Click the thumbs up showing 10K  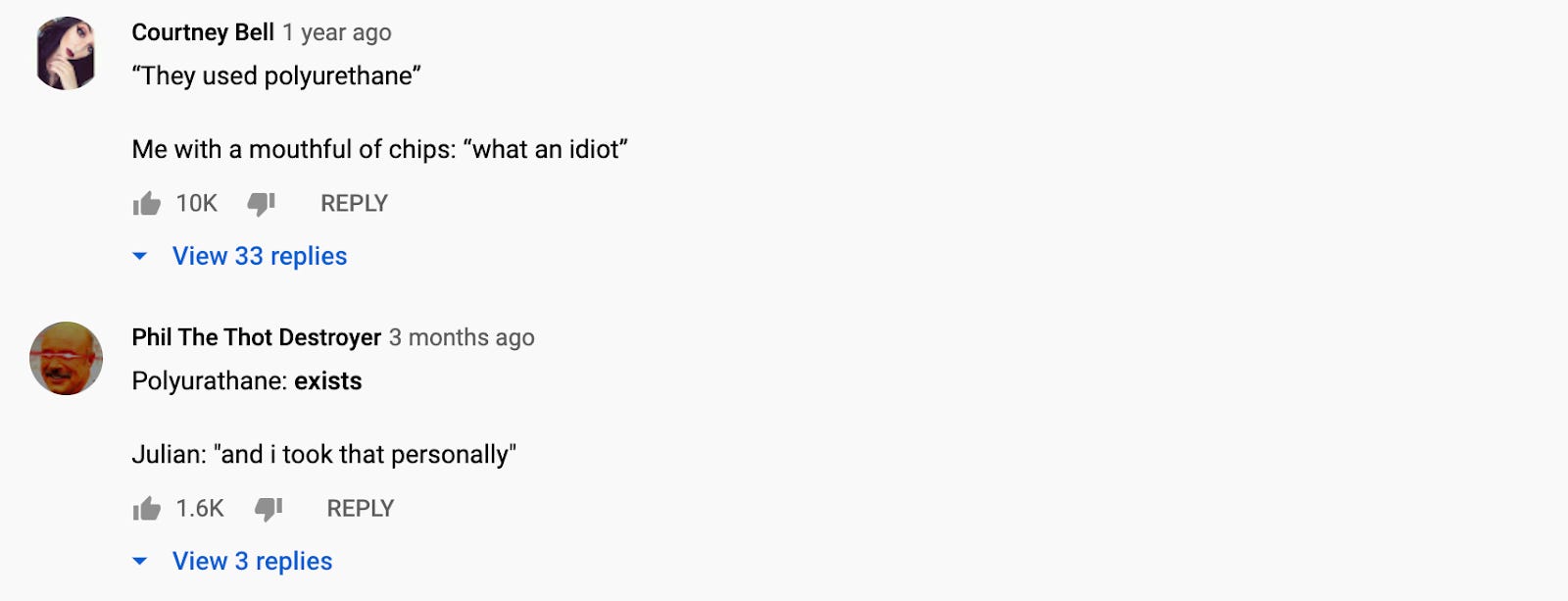coord(146,203)
